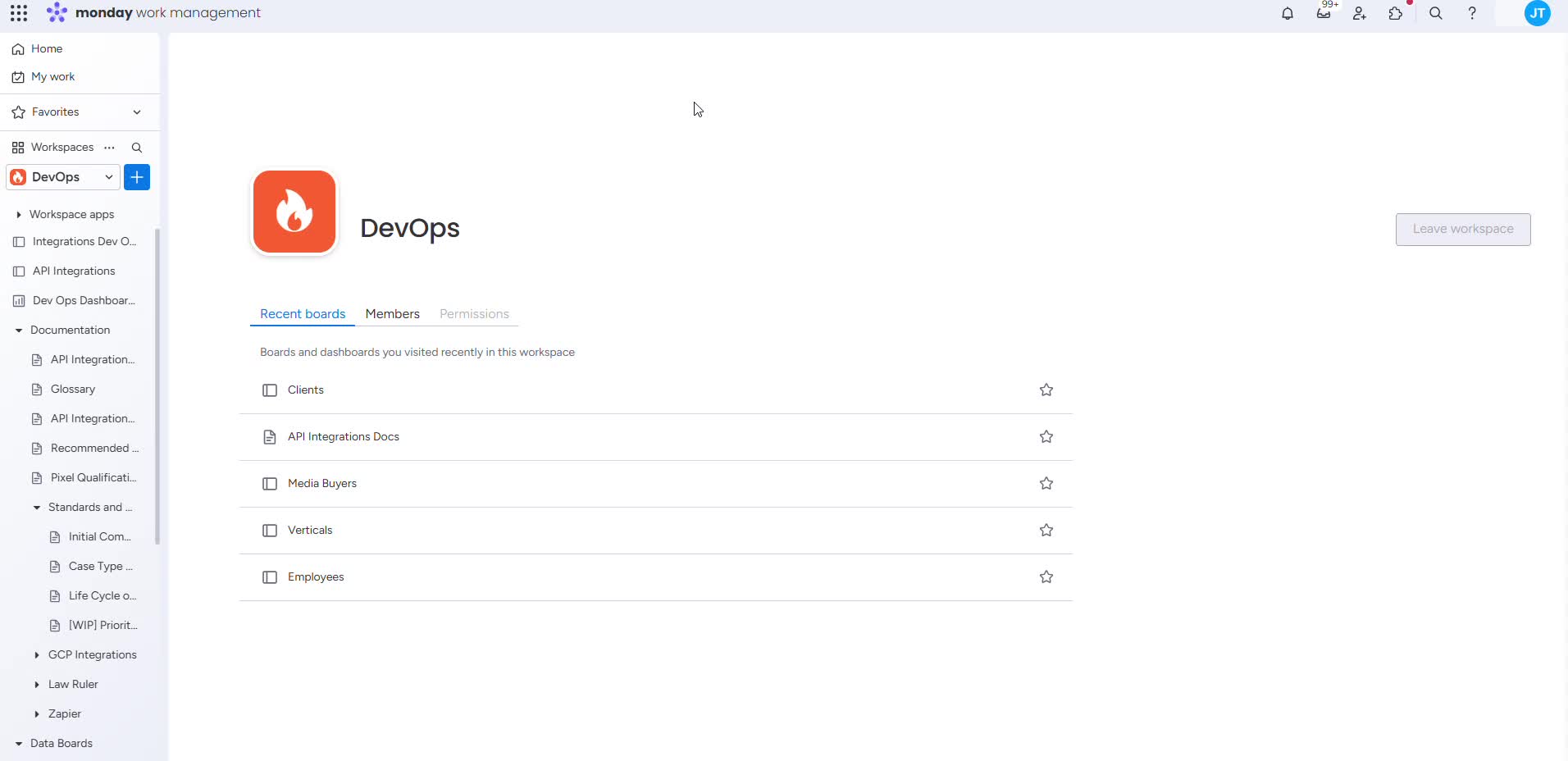Click the Leave workspace button

pos(1462,230)
